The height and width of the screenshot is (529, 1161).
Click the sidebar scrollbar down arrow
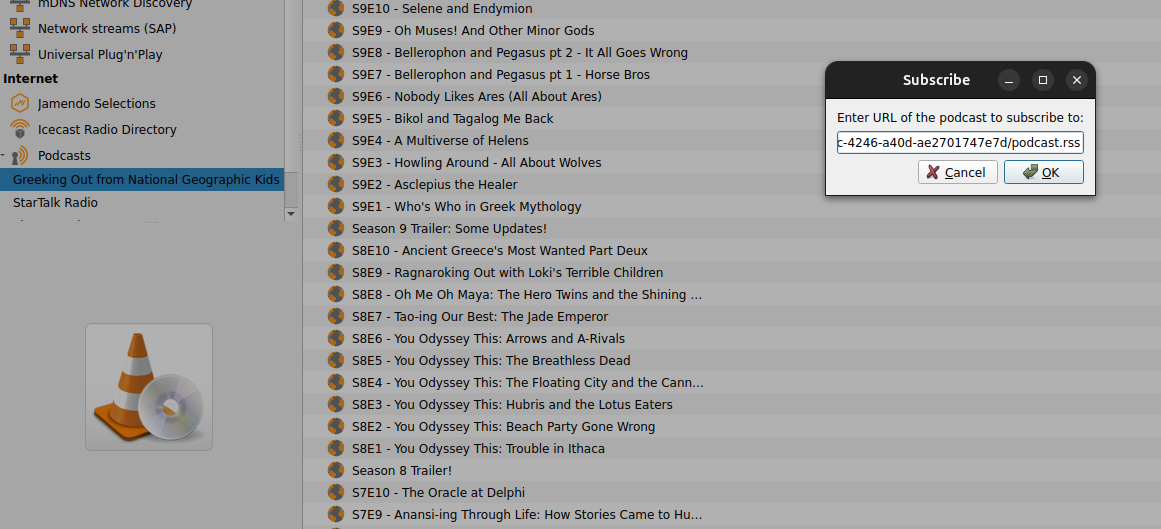(291, 213)
